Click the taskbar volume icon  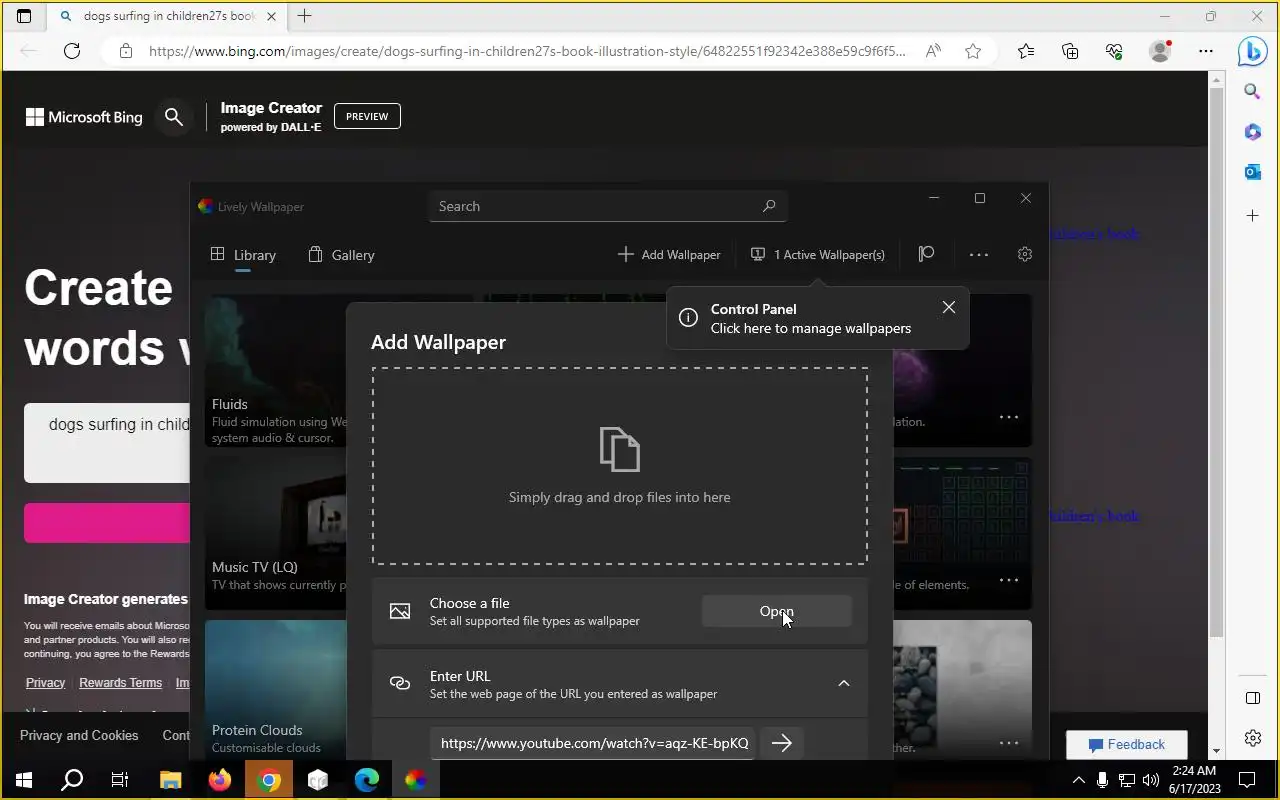1150,780
